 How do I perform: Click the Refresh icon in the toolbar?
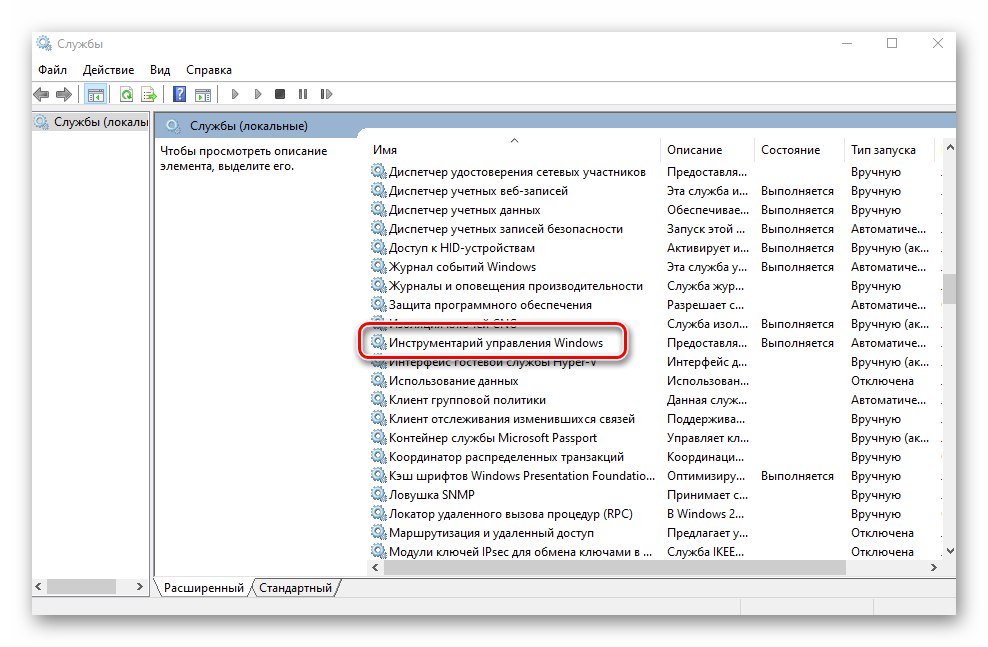click(x=126, y=93)
